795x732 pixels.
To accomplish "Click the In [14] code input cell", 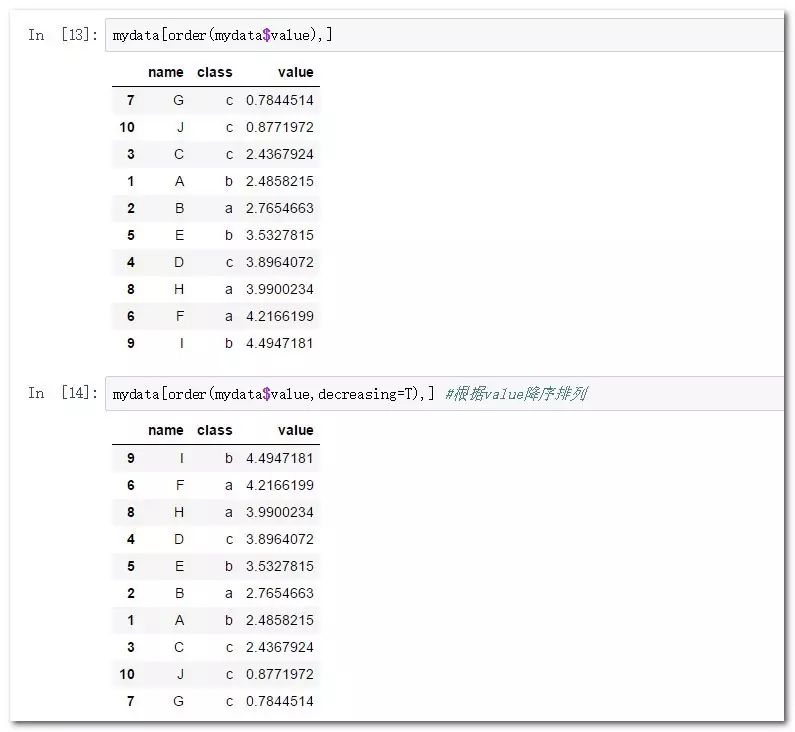I will 444,393.
